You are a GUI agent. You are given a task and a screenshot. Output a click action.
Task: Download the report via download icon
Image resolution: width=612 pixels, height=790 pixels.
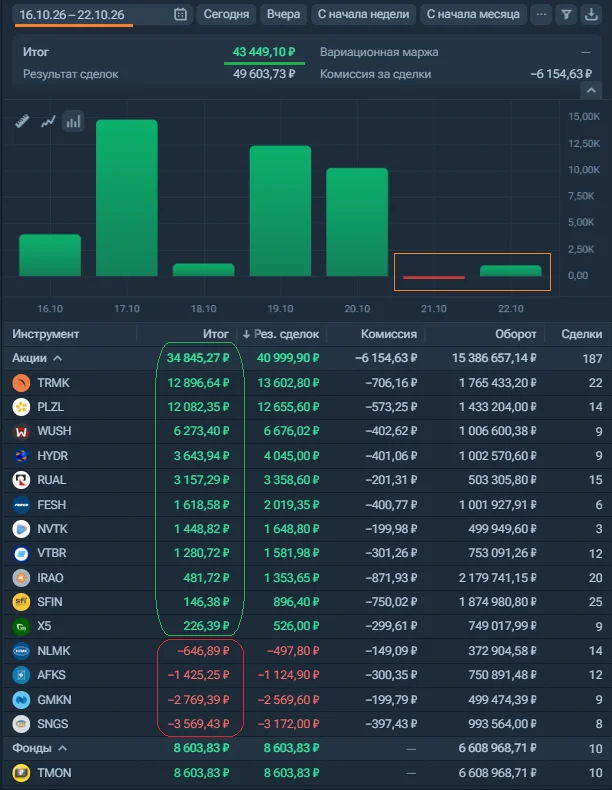tap(591, 15)
